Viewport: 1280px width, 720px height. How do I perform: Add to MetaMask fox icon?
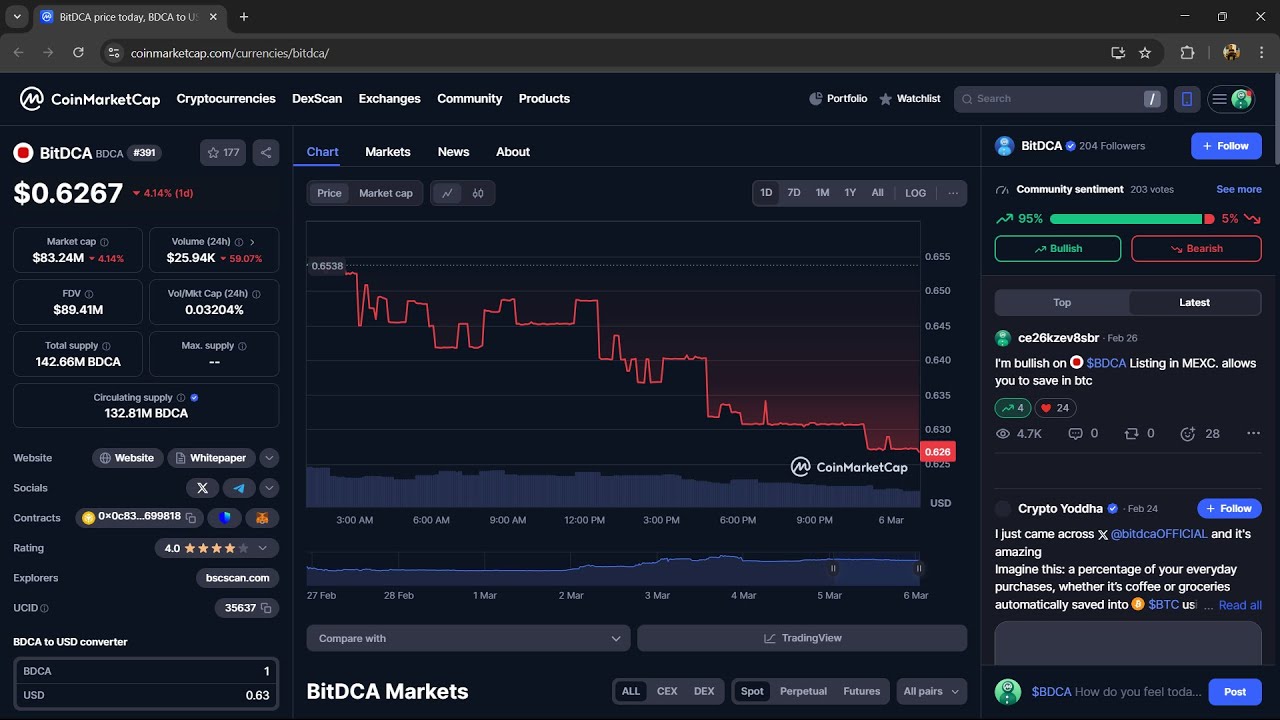262,518
